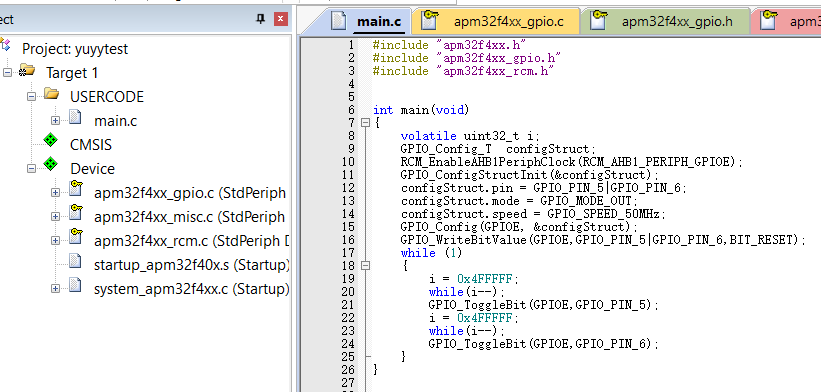Collapse the while loop fold at line 18

[365, 265]
